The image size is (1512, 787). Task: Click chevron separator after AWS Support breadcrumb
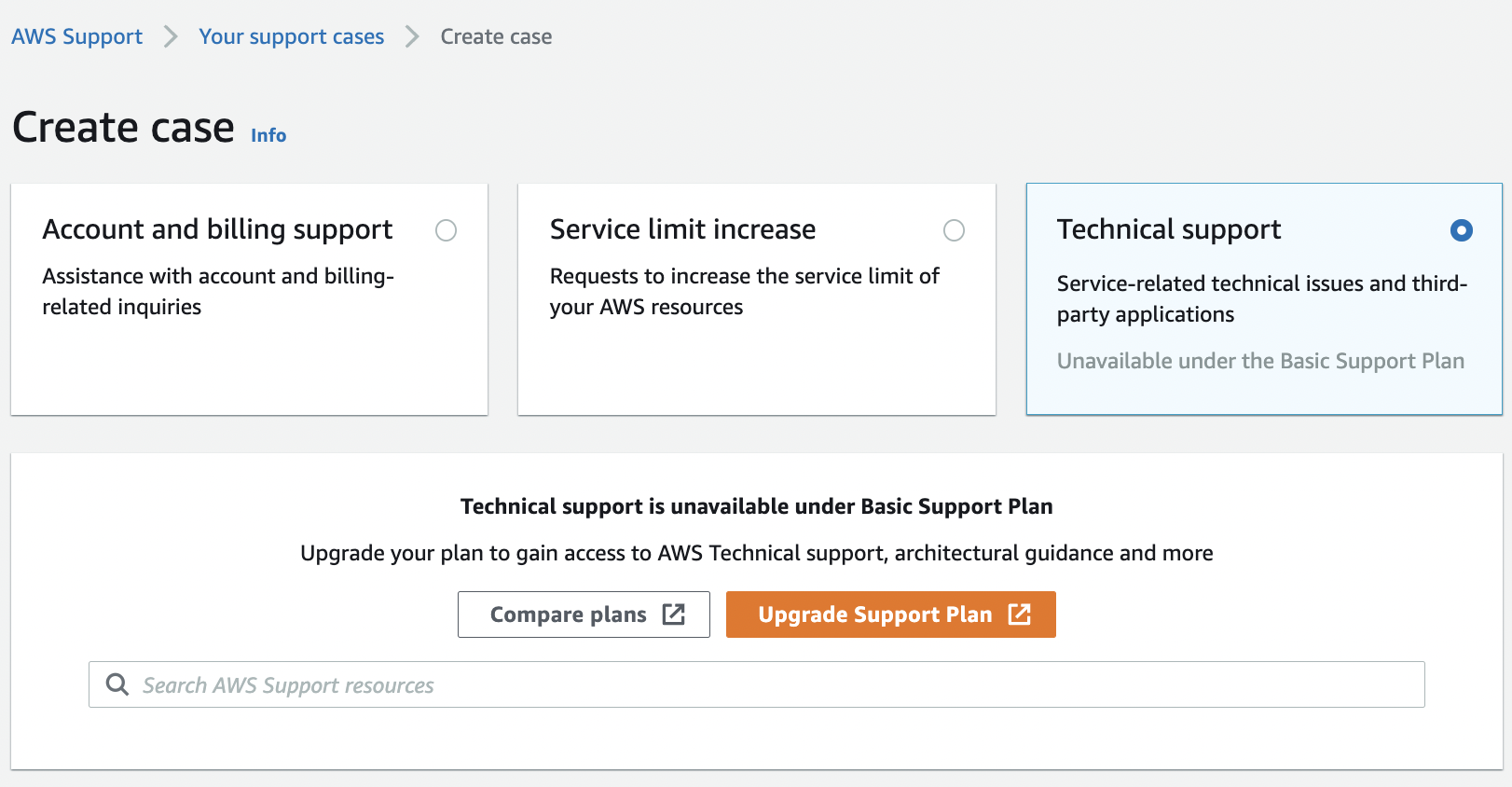tap(171, 36)
